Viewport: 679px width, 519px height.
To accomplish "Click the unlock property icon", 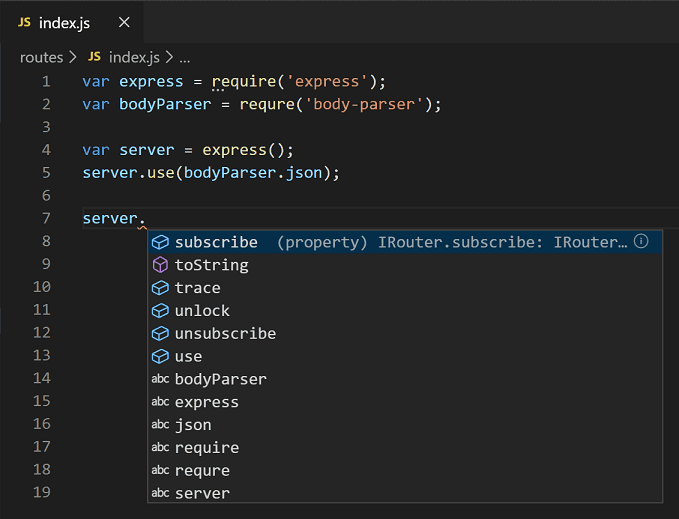I will 159,311.
